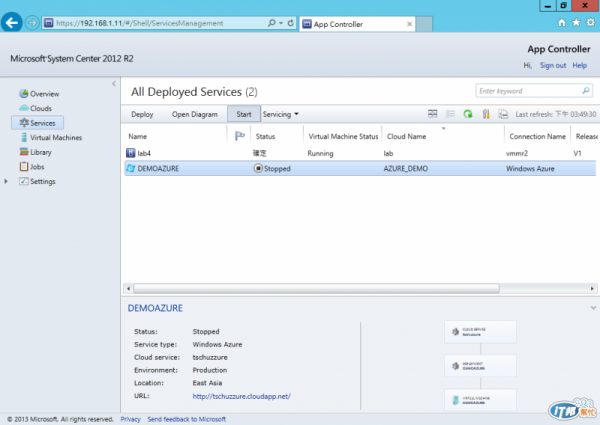Click the horizontal scrollbar left arrow

[x=129, y=288]
